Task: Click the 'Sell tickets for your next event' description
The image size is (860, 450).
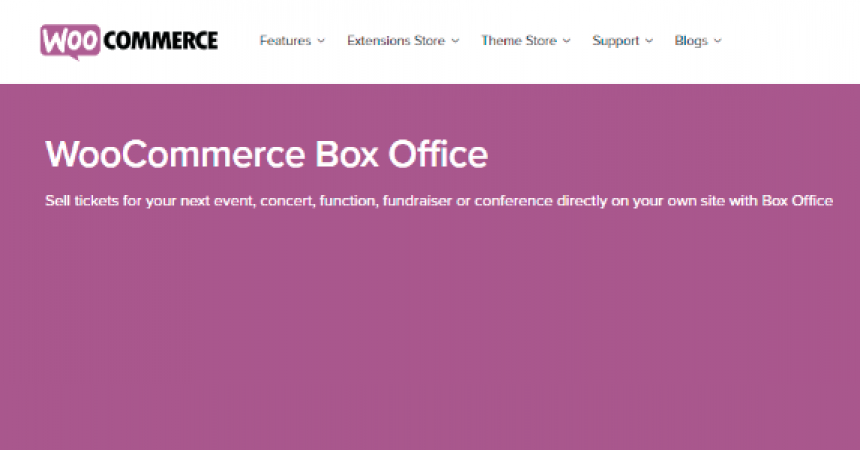Action: [439, 201]
